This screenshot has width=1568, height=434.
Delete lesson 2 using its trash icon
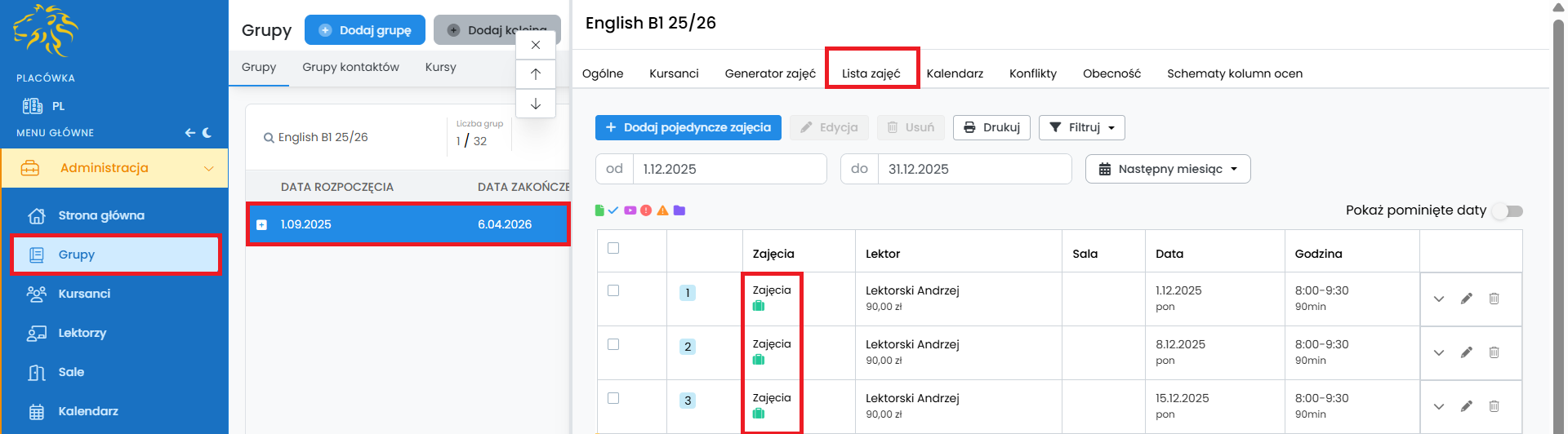(x=1494, y=352)
